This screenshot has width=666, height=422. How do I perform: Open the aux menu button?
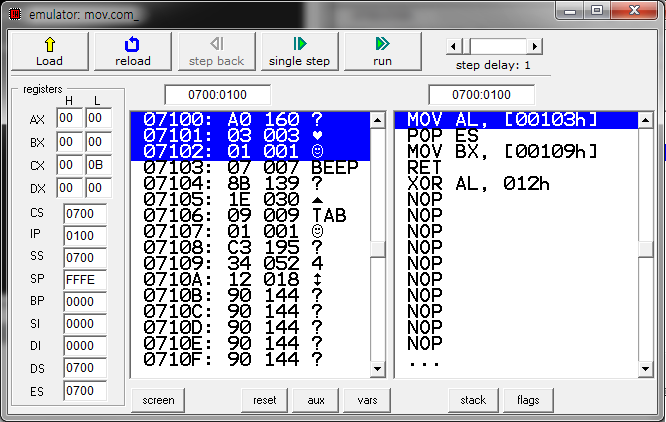[316, 400]
